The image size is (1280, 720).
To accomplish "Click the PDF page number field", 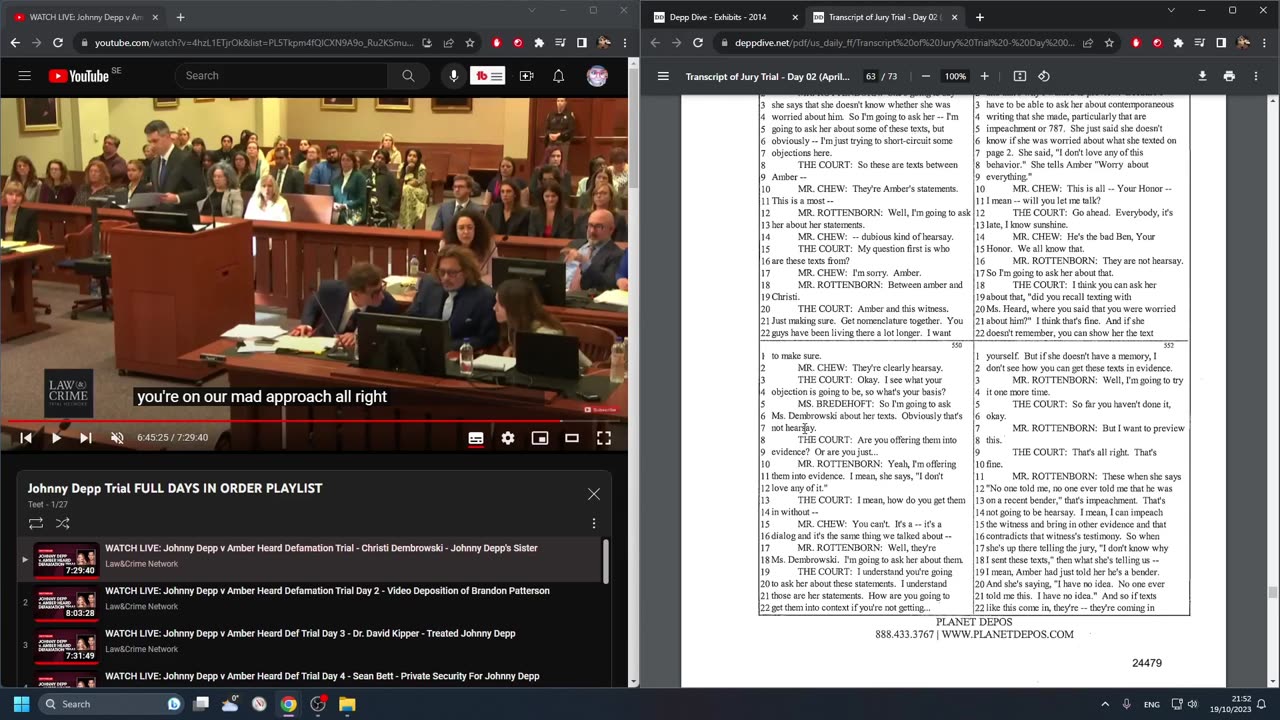I will 871,76.
